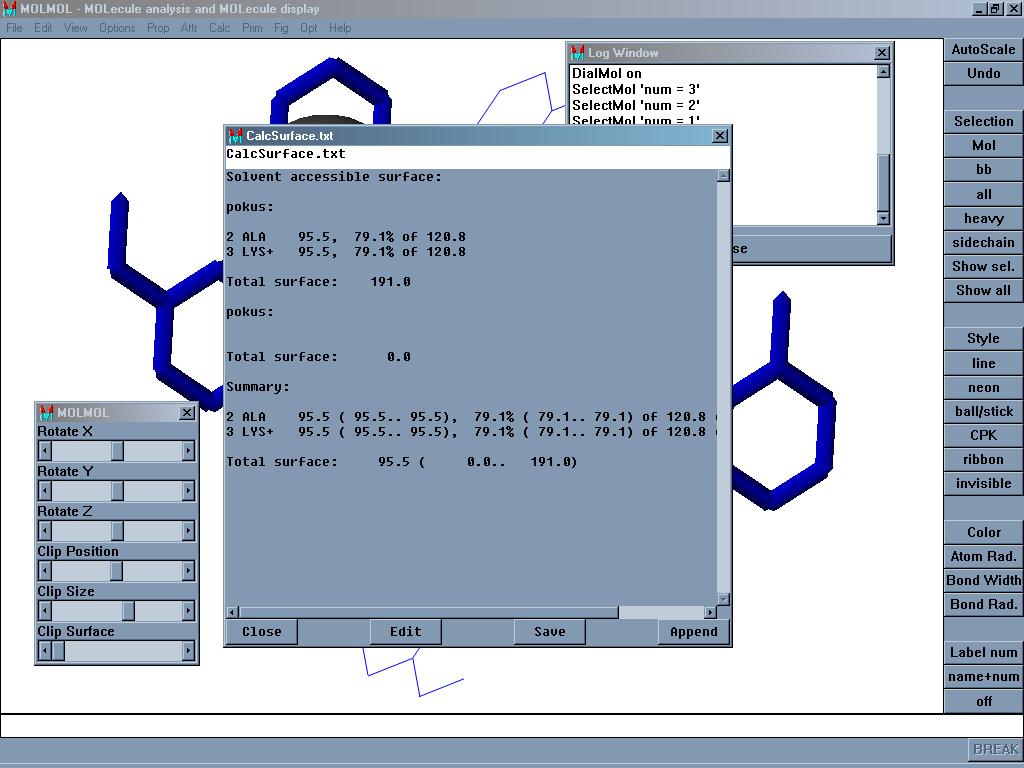Select sidechain atoms
This screenshot has height=768, width=1024.
point(983,242)
